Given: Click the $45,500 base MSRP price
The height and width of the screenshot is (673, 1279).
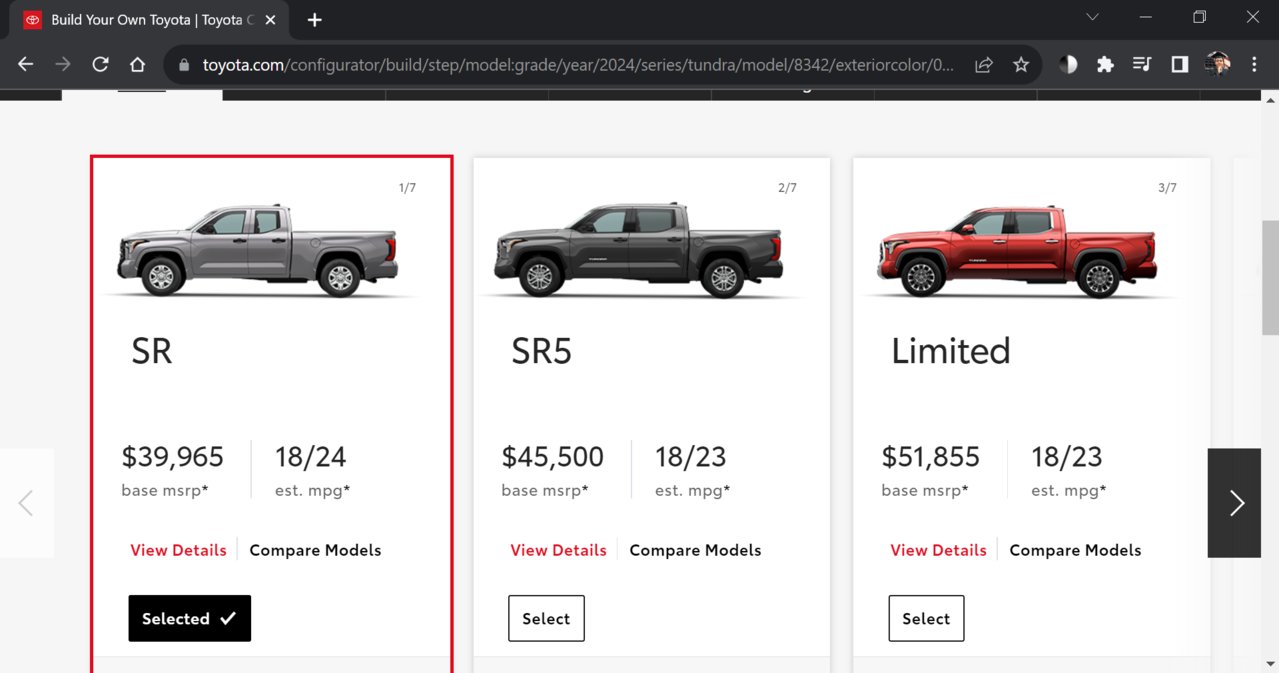Looking at the screenshot, I should coord(553,457).
